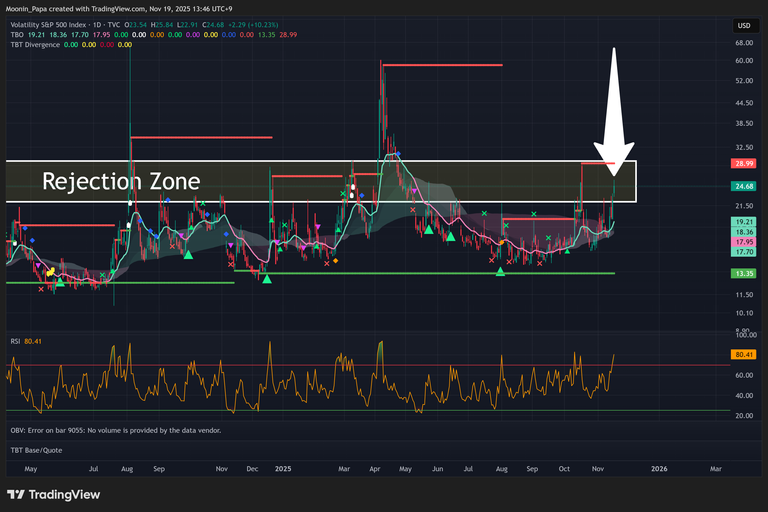Click the OBV error message text
The height and width of the screenshot is (512, 768).
point(115,430)
